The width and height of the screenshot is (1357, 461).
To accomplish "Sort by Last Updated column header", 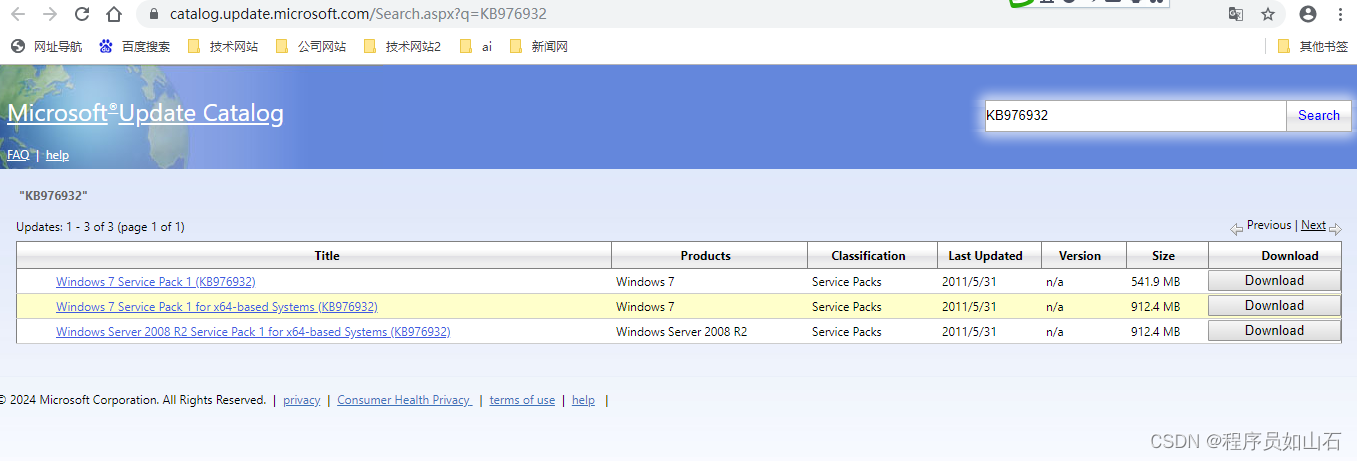I will (x=986, y=256).
